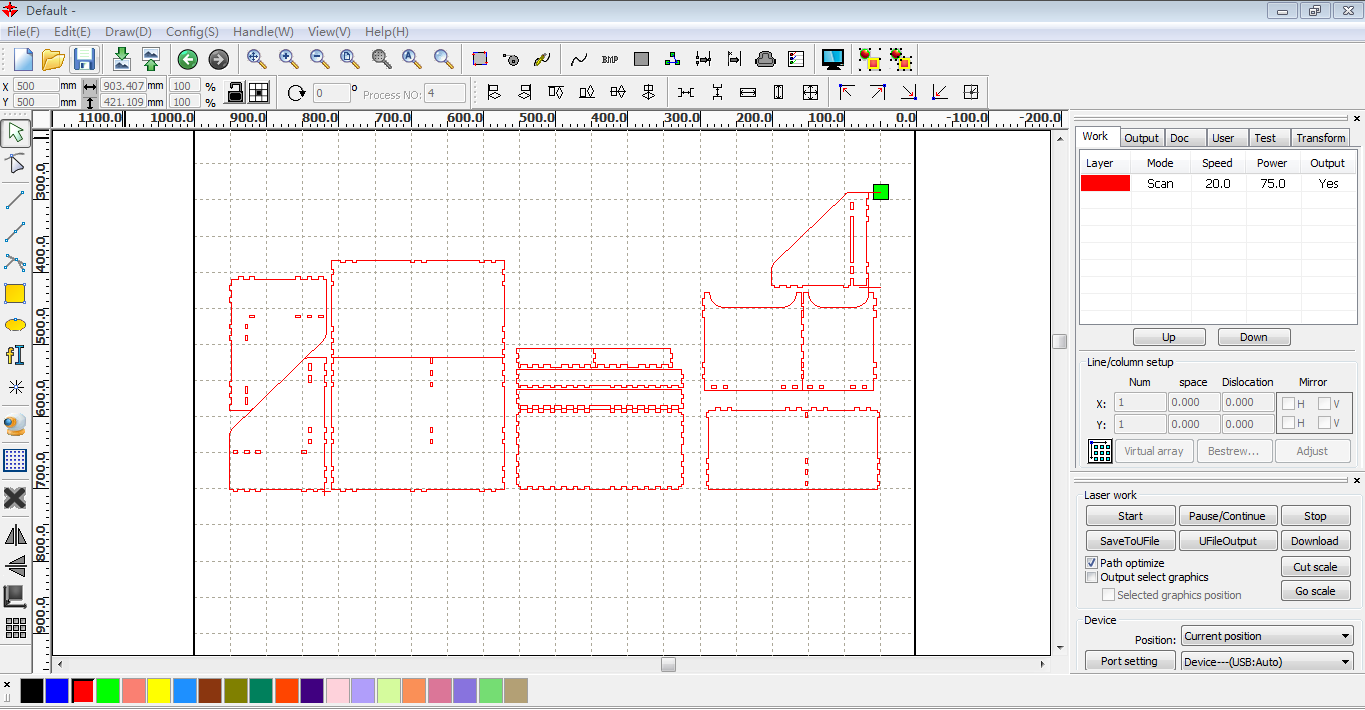Viewport: 1365px width, 710px height.
Task: Open the preview monitor icon
Action: tap(832, 59)
